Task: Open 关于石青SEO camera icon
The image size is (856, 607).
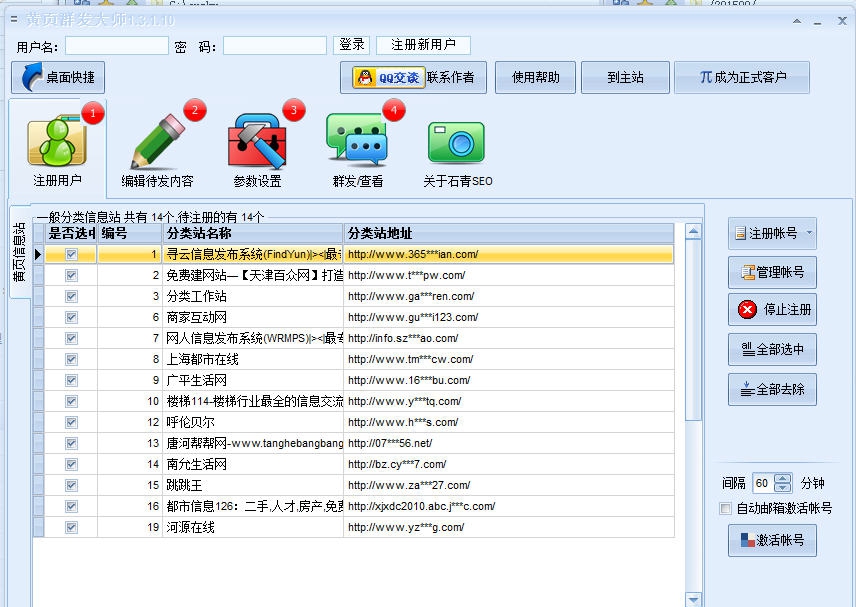Action: pos(455,143)
